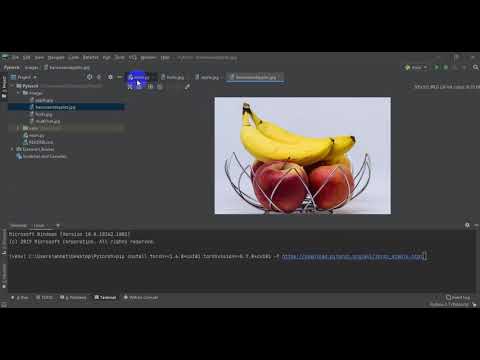Open the run configuration dropdown
This screenshot has width=480, height=360.
[x=416, y=67]
